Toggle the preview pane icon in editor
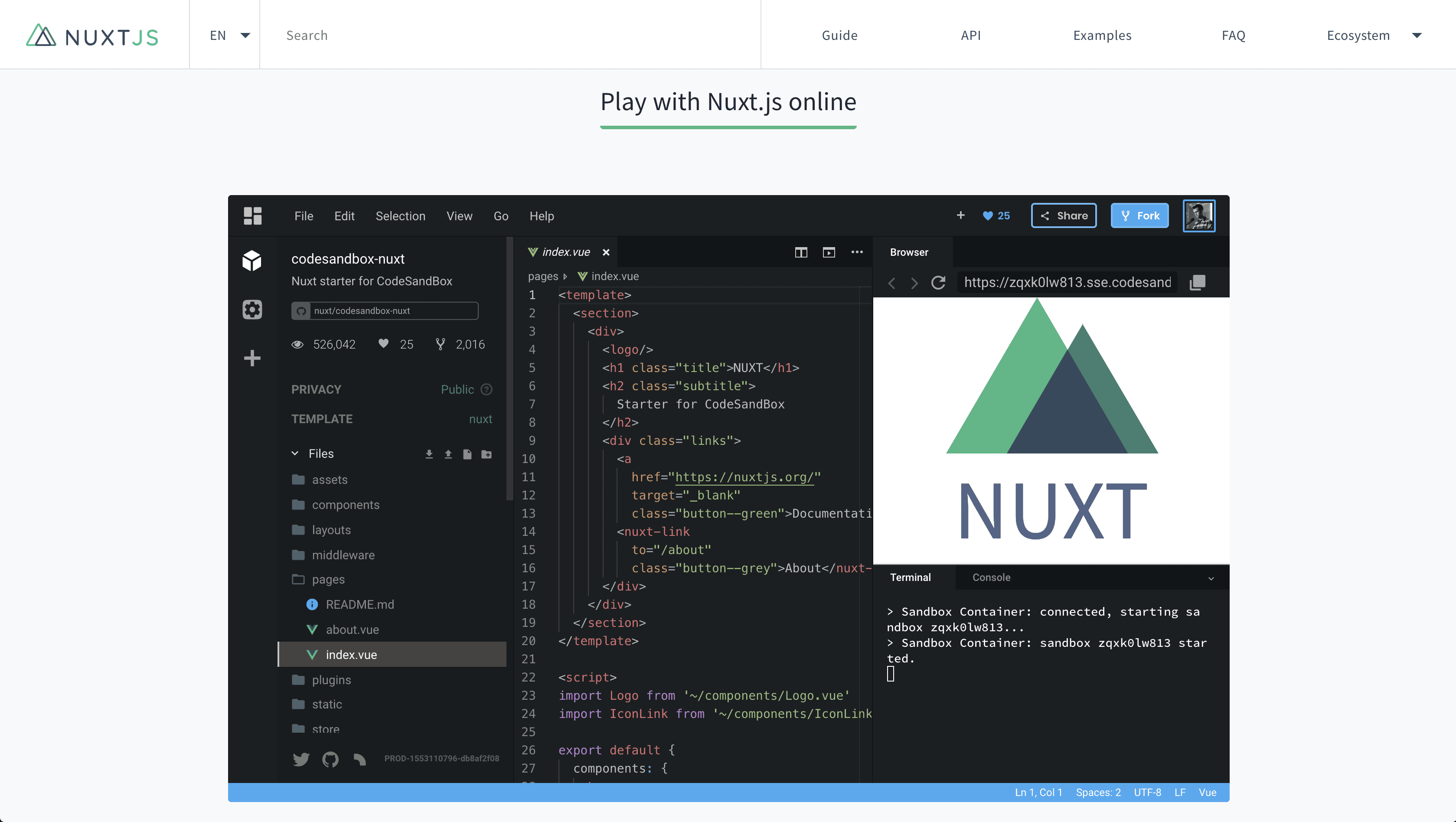1456x822 pixels. 829,252
